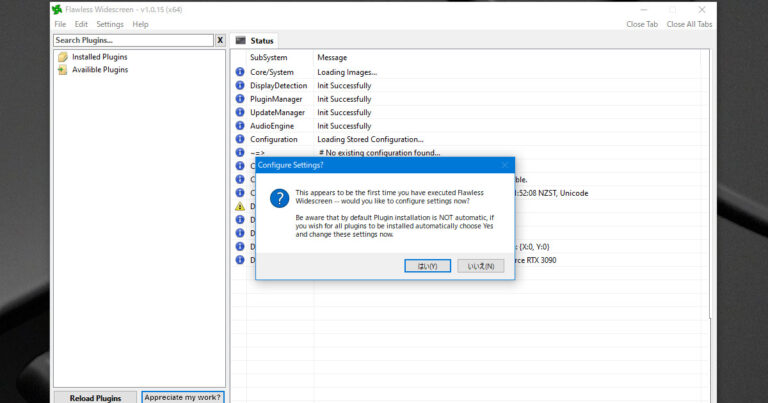Image resolution: width=768 pixels, height=403 pixels.
Task: Click the info icon beside PluginManager row
Action: [x=240, y=99]
